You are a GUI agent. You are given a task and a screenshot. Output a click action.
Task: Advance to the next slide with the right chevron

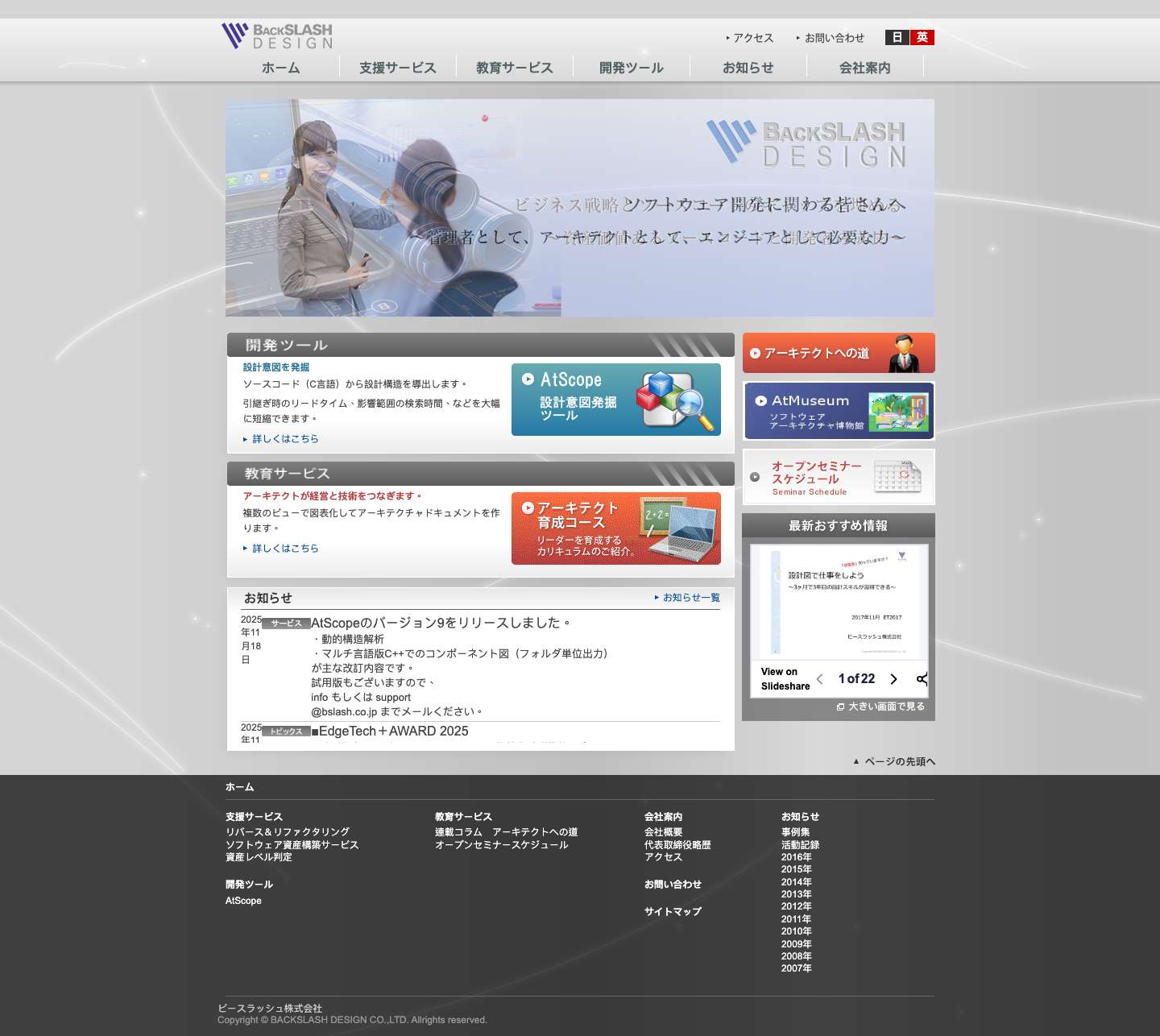coord(893,679)
